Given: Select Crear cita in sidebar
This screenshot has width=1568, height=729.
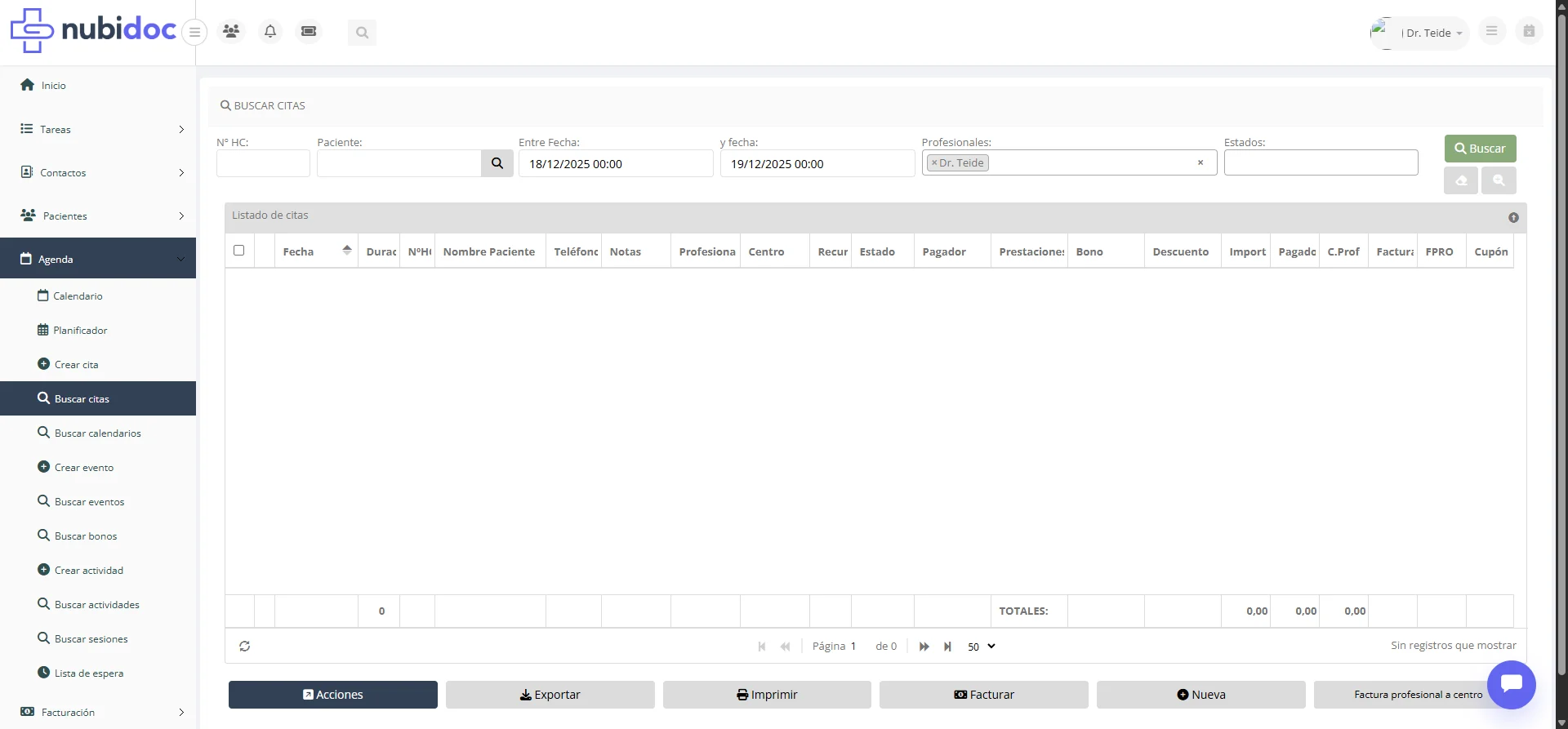Looking at the screenshot, I should [98, 364].
